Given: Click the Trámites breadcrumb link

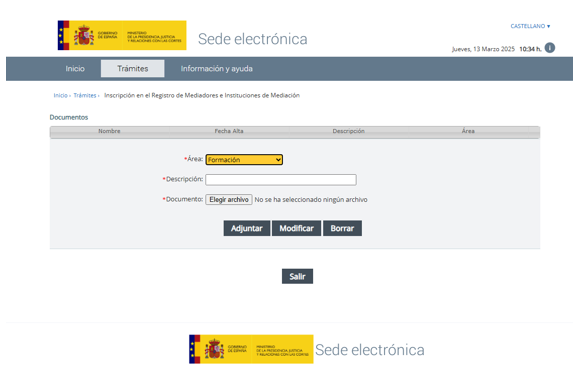Looking at the screenshot, I should pos(85,96).
